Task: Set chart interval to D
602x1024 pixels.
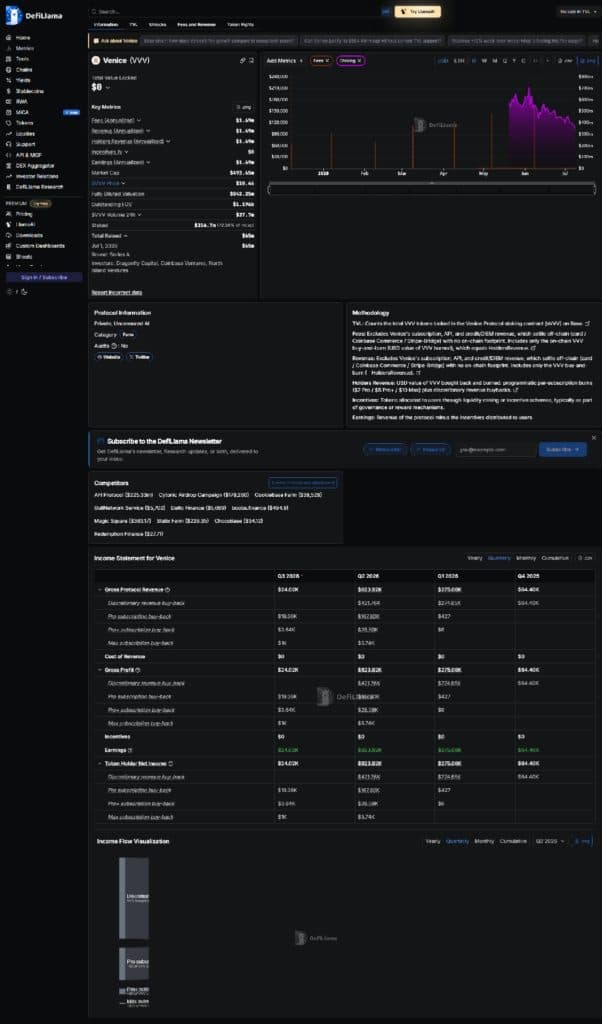Action: pos(475,61)
